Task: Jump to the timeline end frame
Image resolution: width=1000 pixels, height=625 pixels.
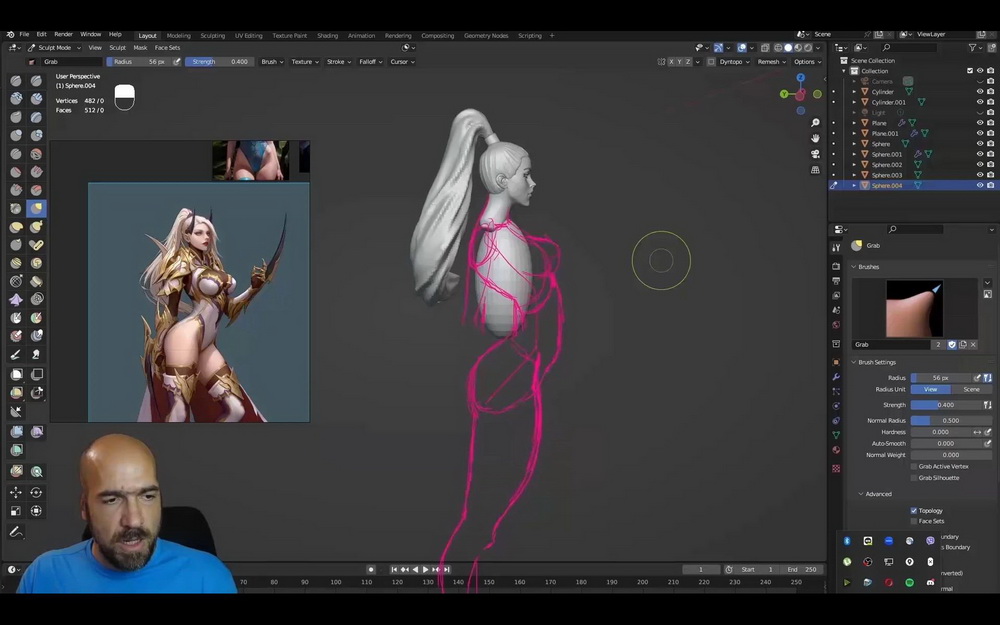Action: (446, 570)
